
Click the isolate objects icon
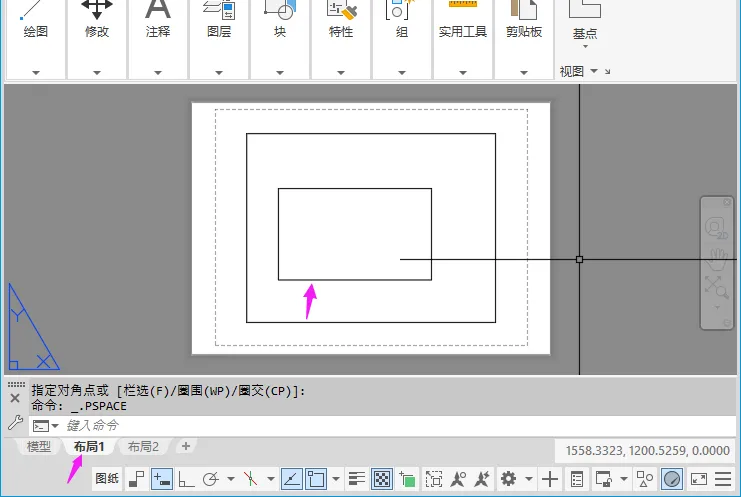click(x=645, y=479)
